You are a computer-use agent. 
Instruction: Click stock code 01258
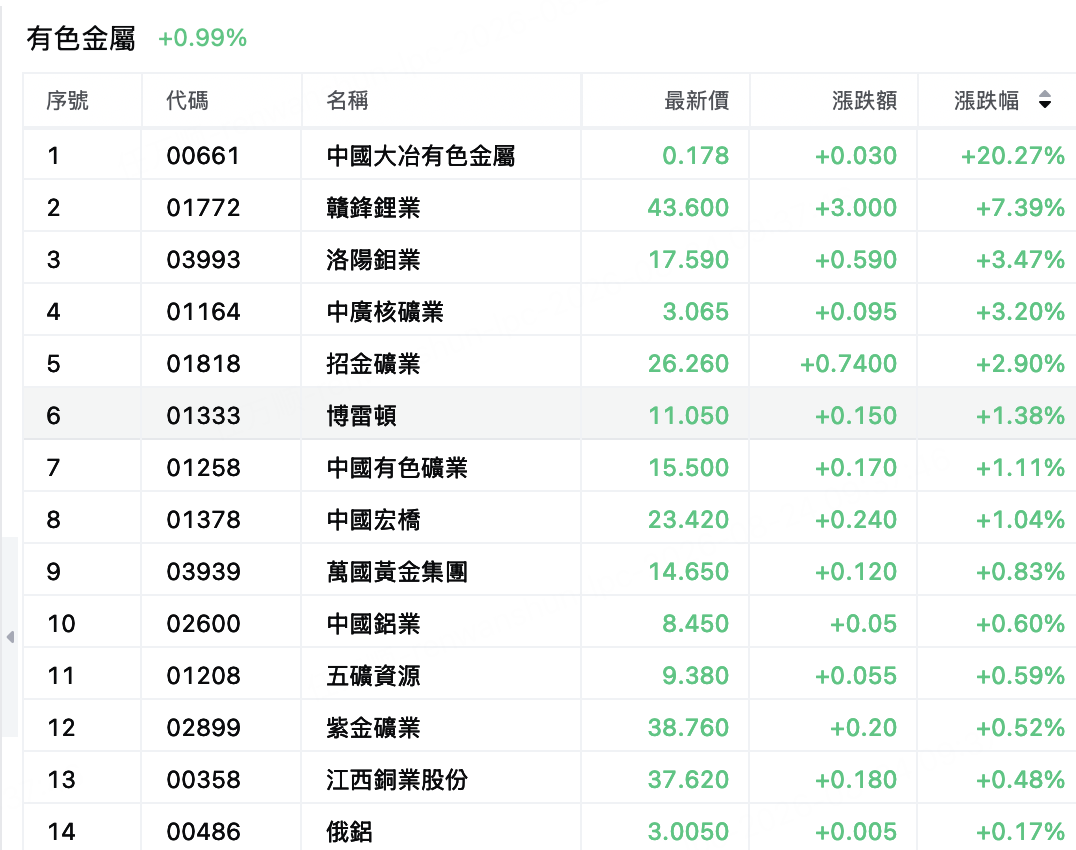[x=203, y=468]
